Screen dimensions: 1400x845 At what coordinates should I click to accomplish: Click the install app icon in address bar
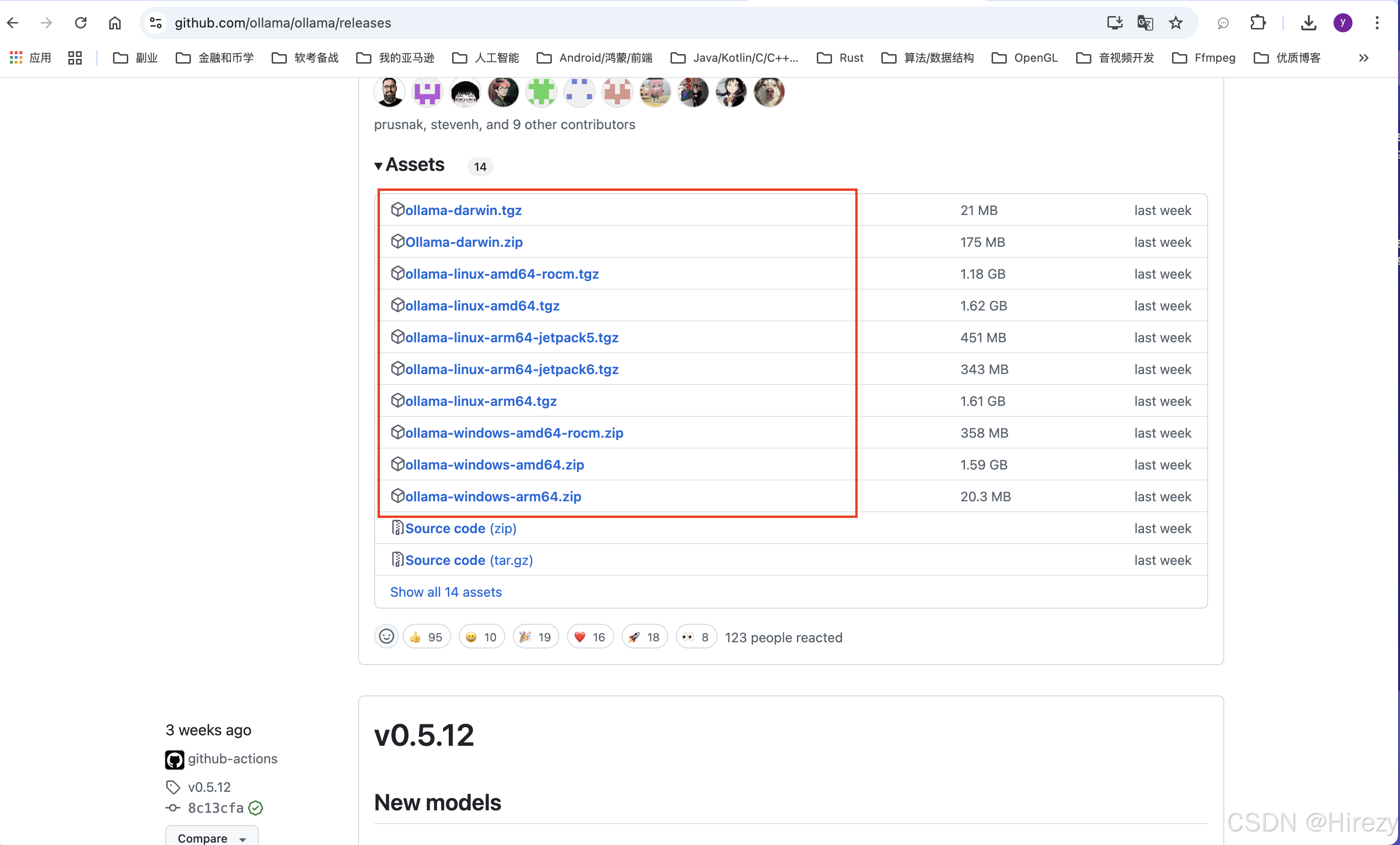coord(1114,23)
